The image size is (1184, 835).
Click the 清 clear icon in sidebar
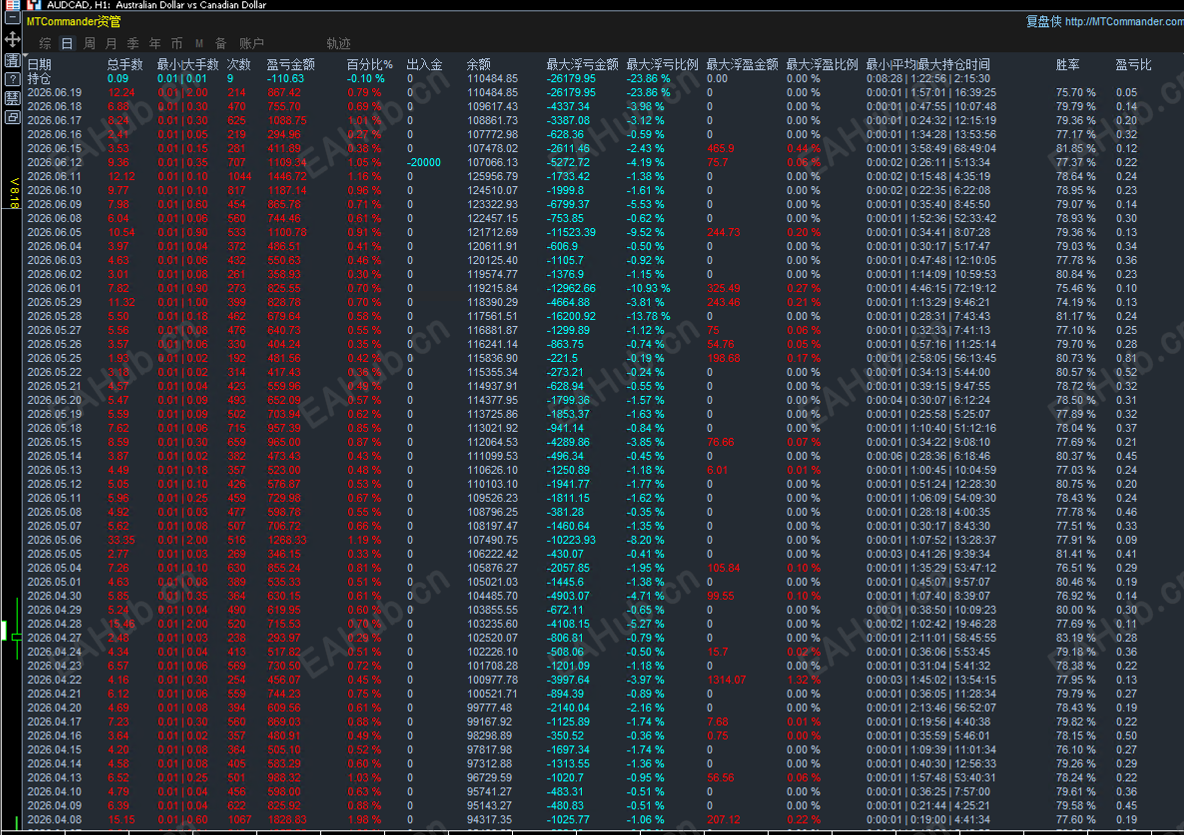[x=12, y=60]
